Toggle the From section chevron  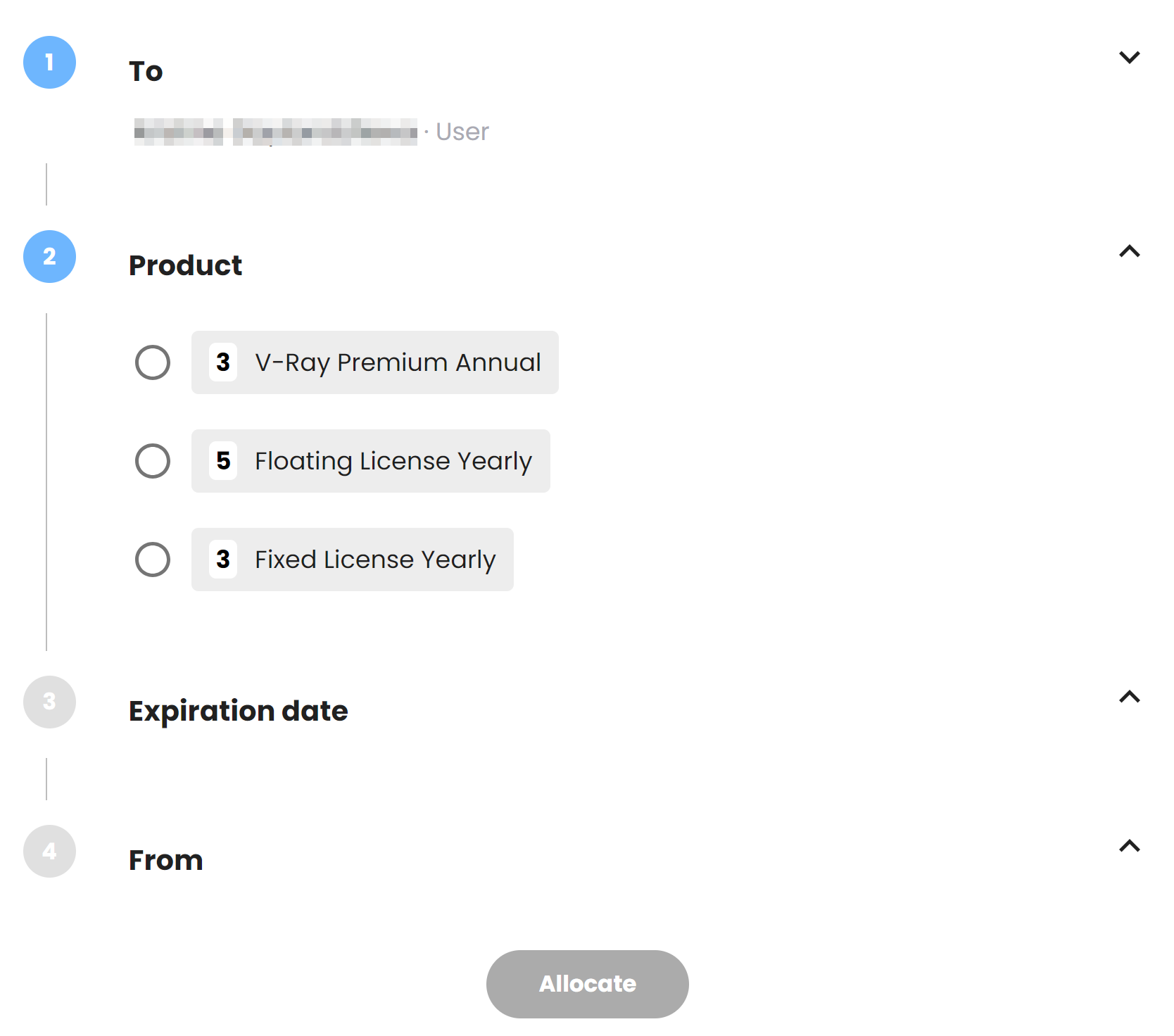point(1130,846)
